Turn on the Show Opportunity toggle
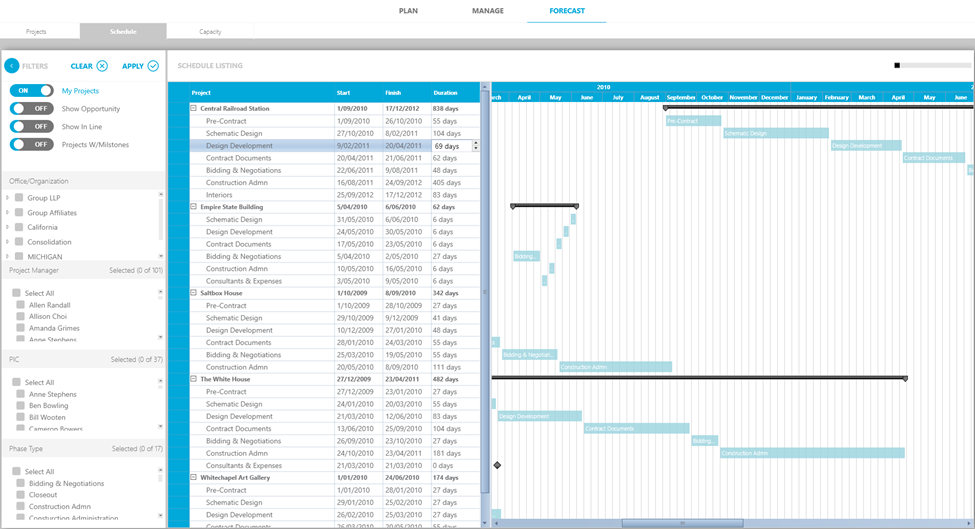The image size is (975, 529). point(32,109)
